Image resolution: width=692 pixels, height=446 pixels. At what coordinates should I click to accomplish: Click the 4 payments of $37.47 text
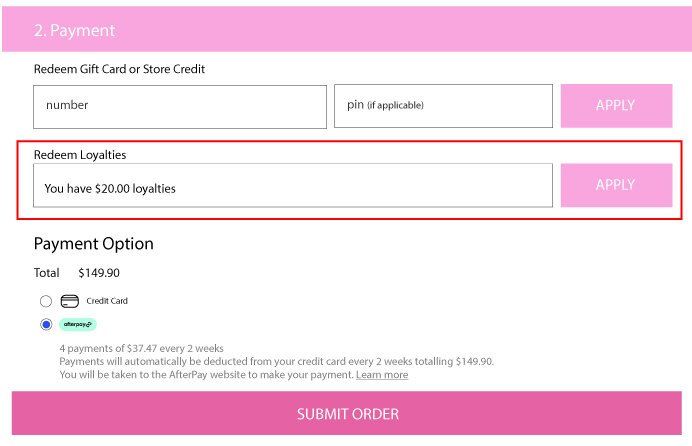click(141, 348)
